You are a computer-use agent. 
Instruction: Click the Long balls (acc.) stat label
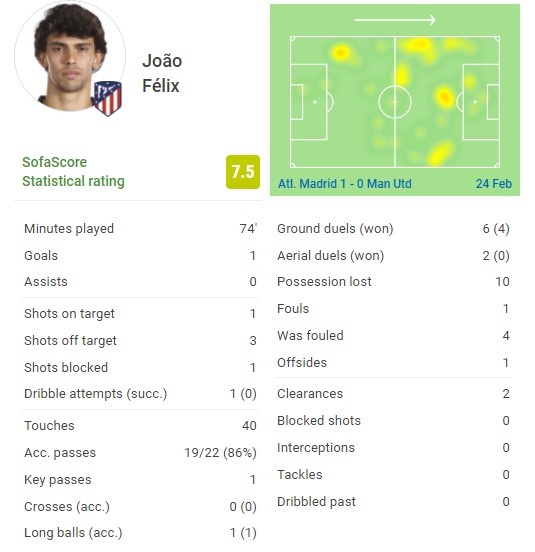coord(73,533)
